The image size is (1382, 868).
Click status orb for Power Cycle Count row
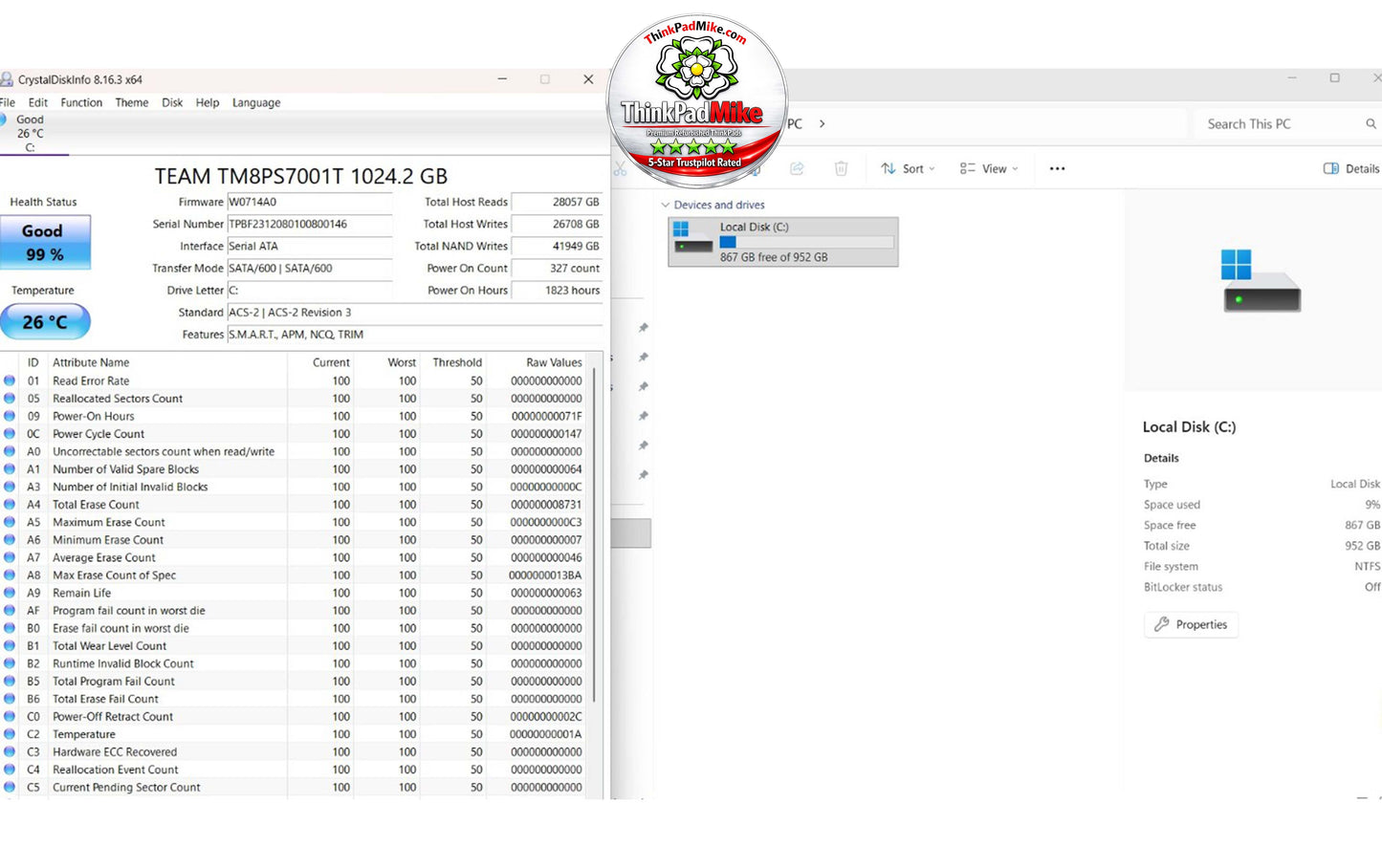coord(10,434)
